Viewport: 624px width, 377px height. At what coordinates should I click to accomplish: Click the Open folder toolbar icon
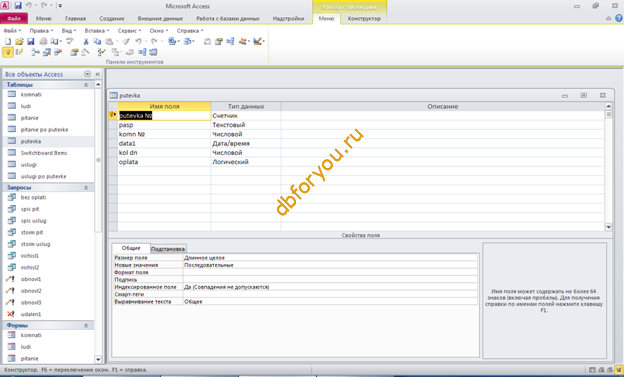click(19, 41)
